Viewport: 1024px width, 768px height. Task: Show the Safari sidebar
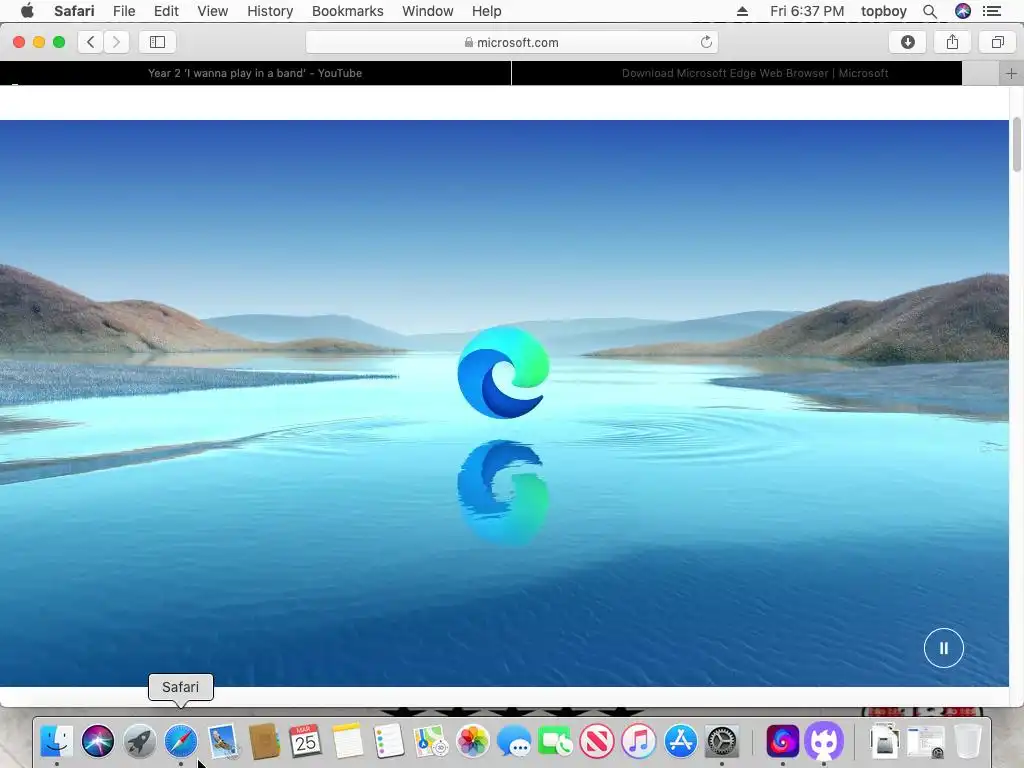tap(157, 42)
